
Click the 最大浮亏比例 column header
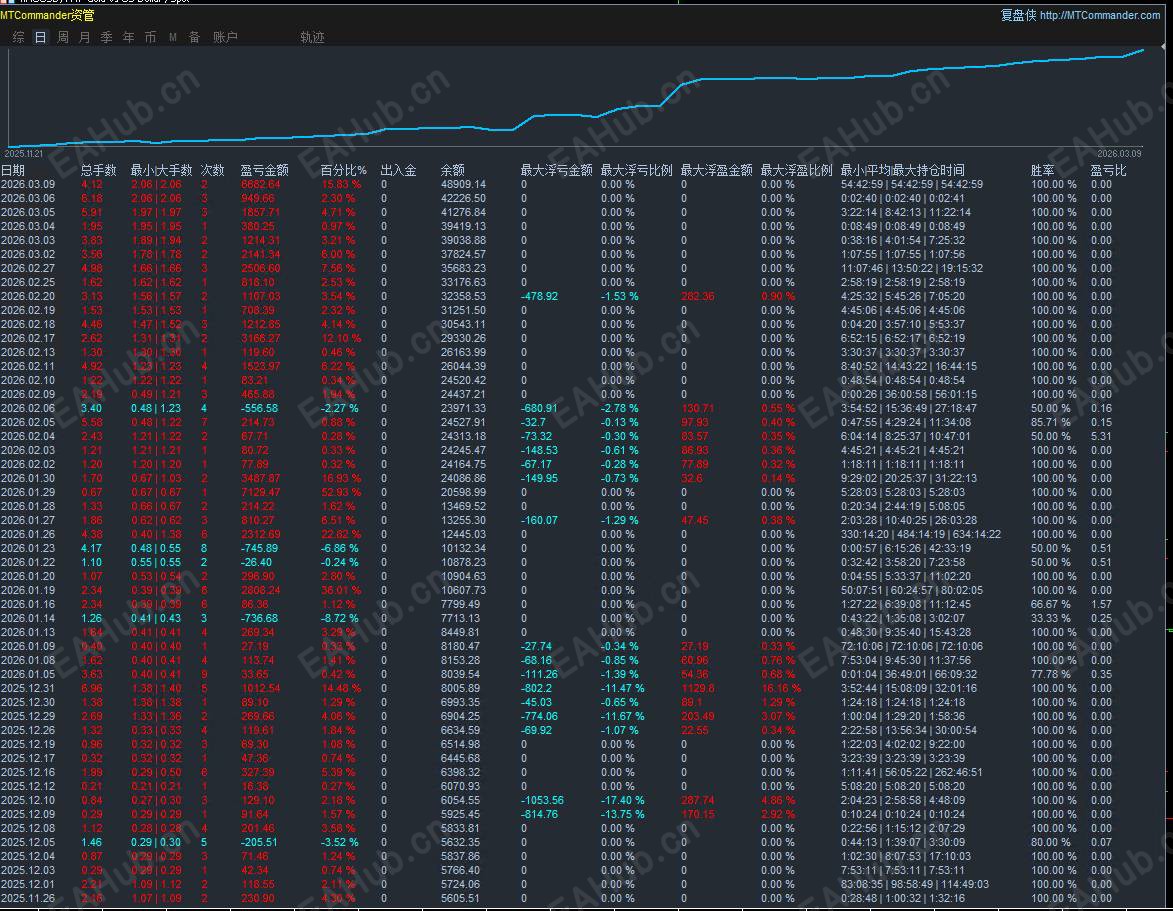(x=637, y=171)
